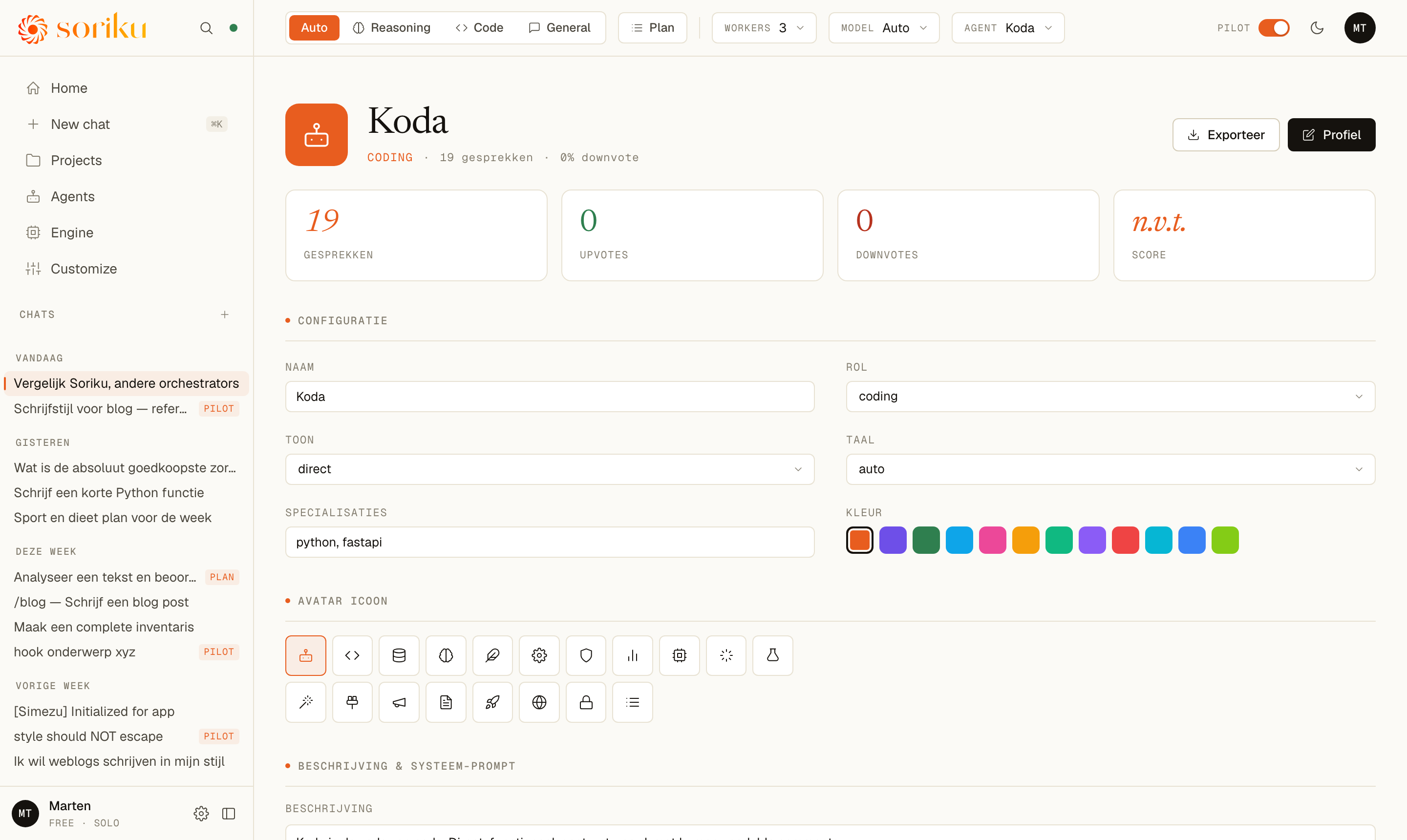Click the Exporteer button
This screenshot has width=1407, height=840.
[x=1226, y=135]
